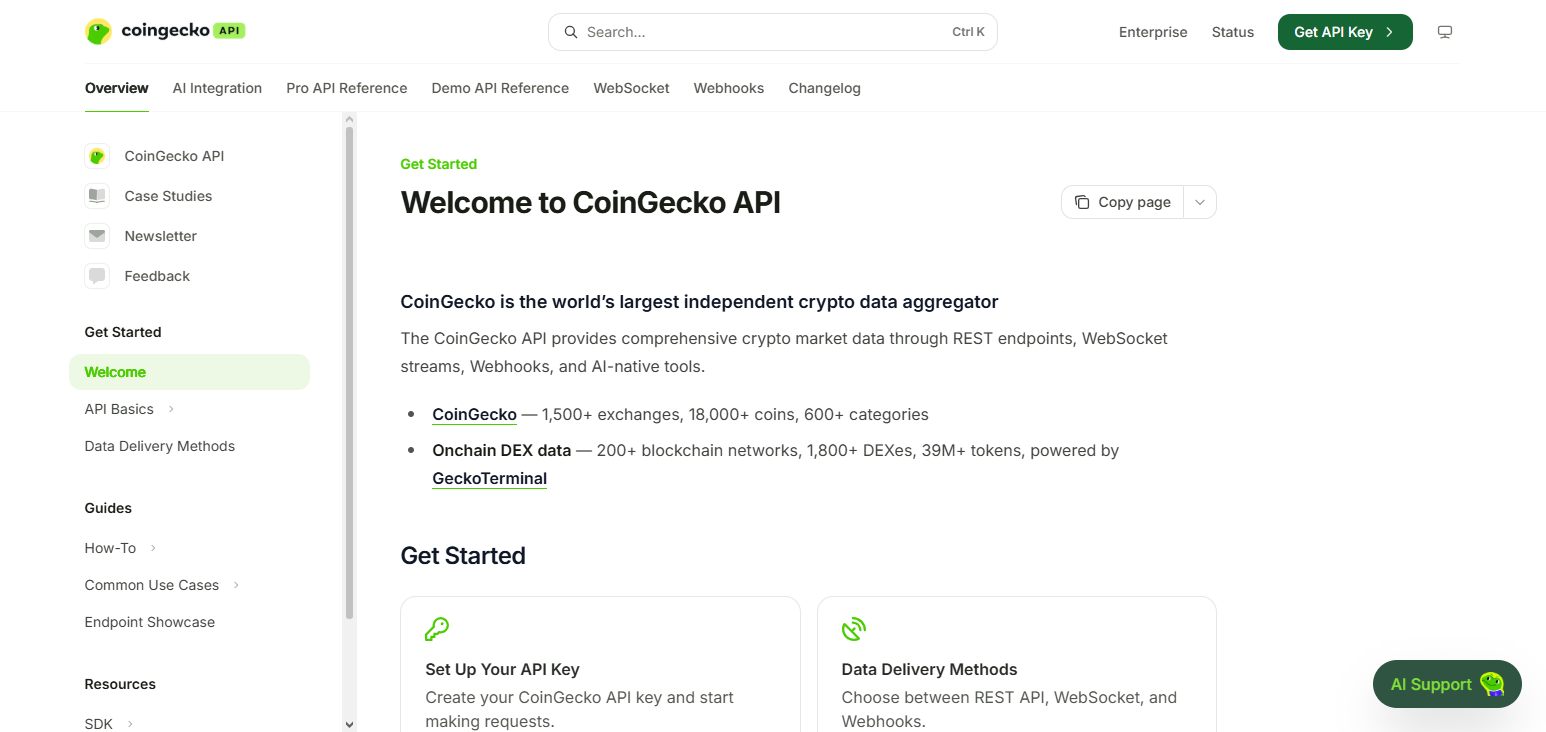
Task: Follow the GeckoTerminal link
Action: click(489, 478)
